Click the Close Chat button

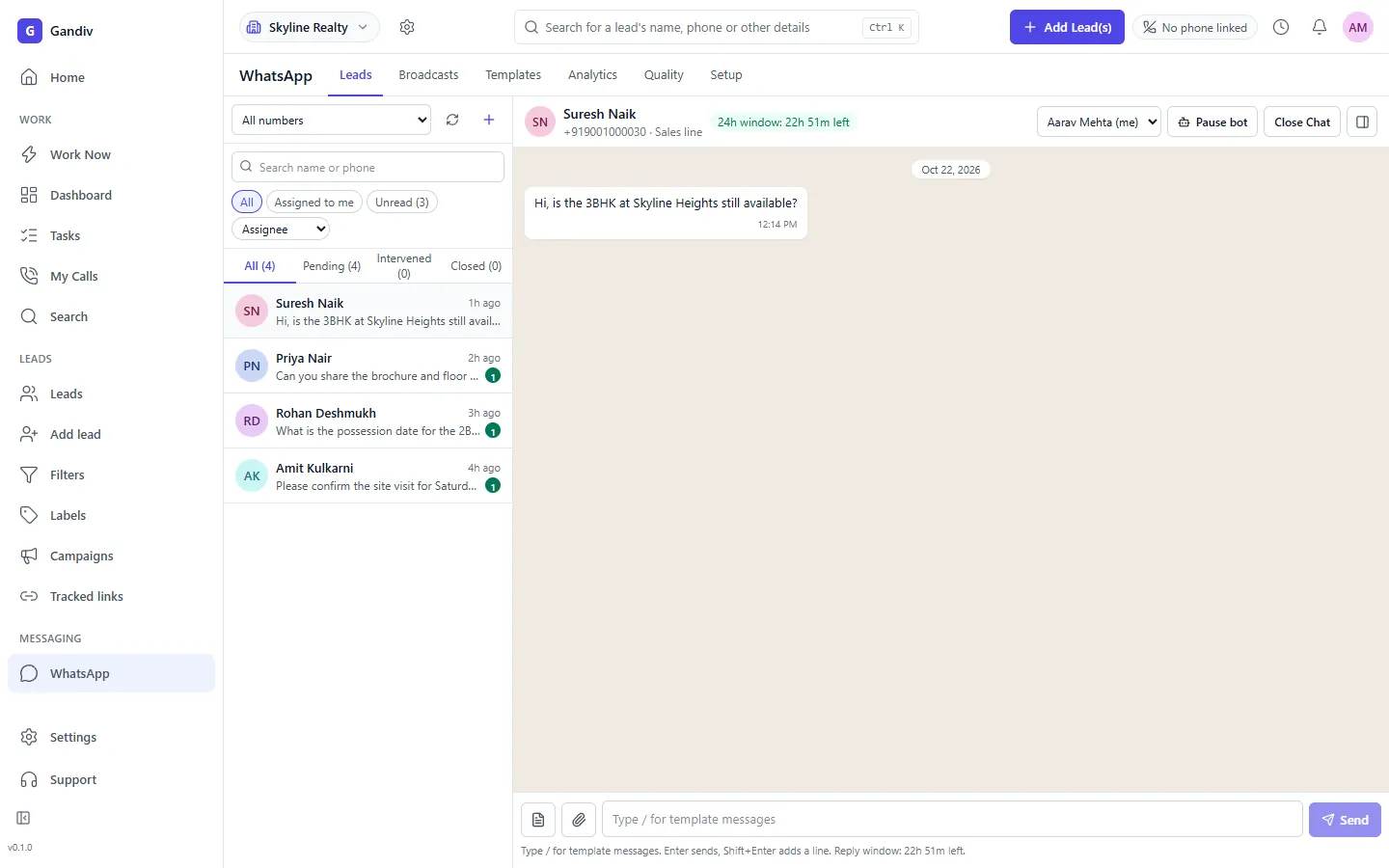click(x=1301, y=122)
